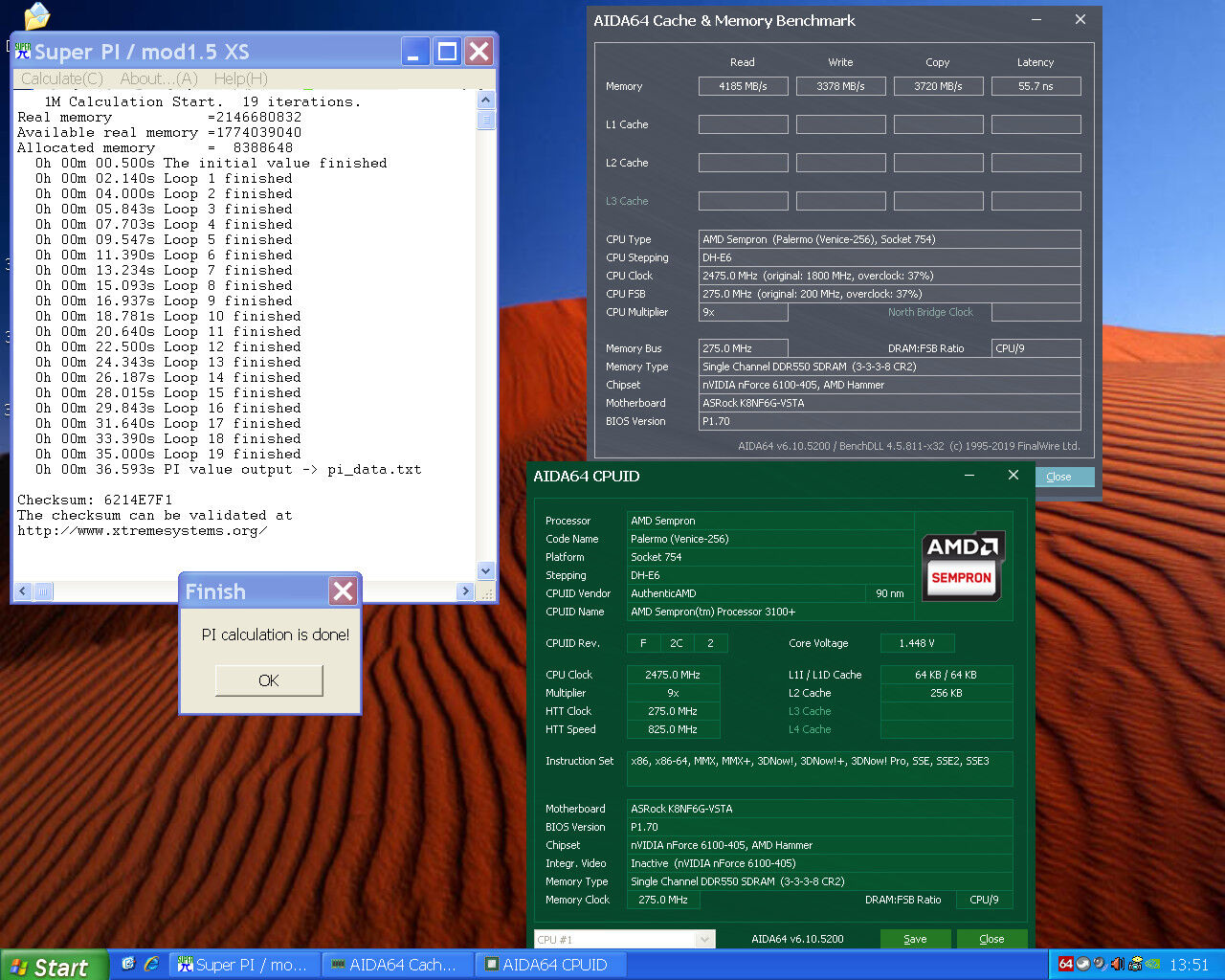Image resolution: width=1225 pixels, height=980 pixels.
Task: Click the AIDA64 tray icon
Action: point(1065,964)
